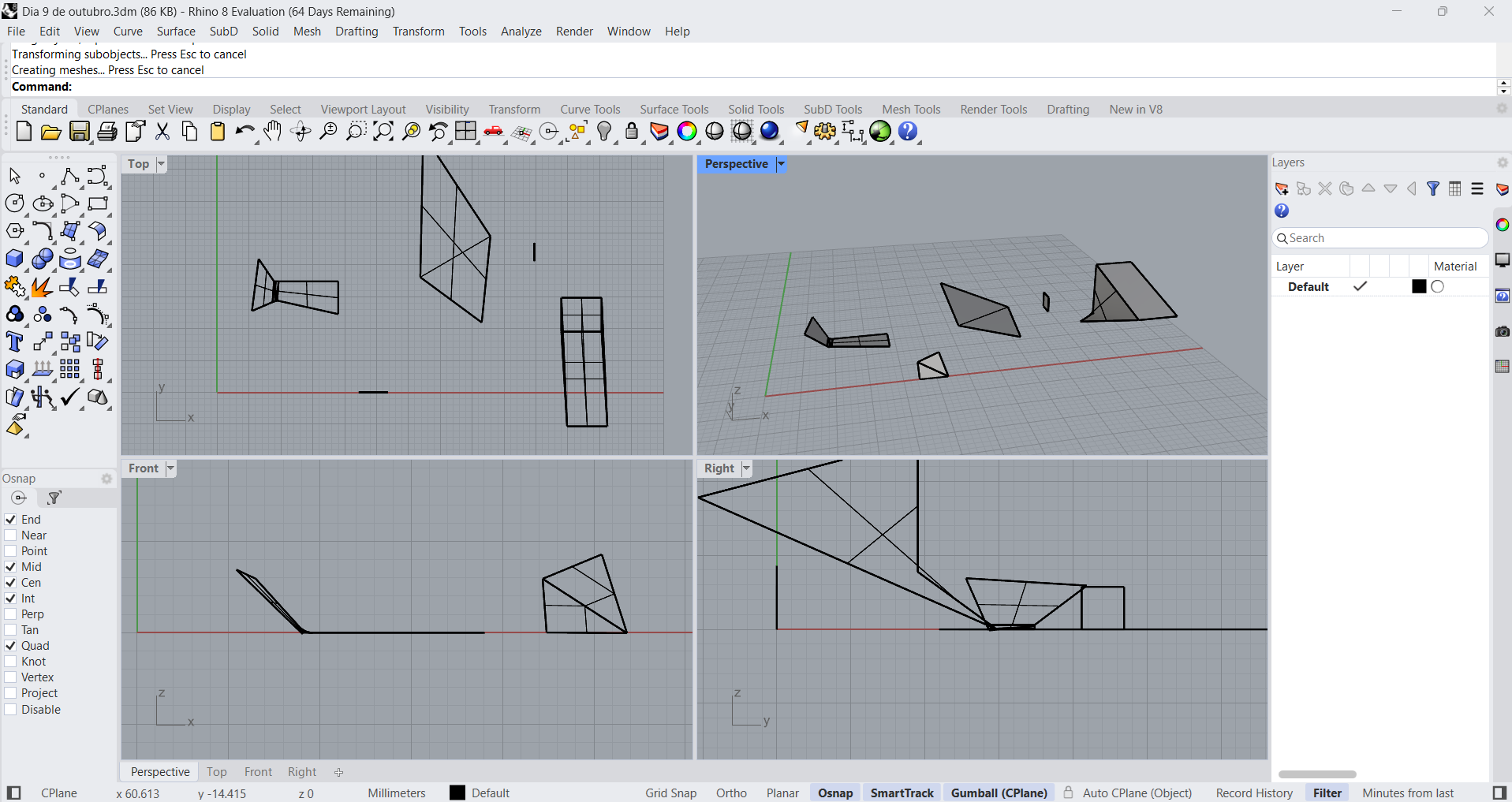
Task: Open the Top viewport dropdown arrow
Action: point(161,164)
